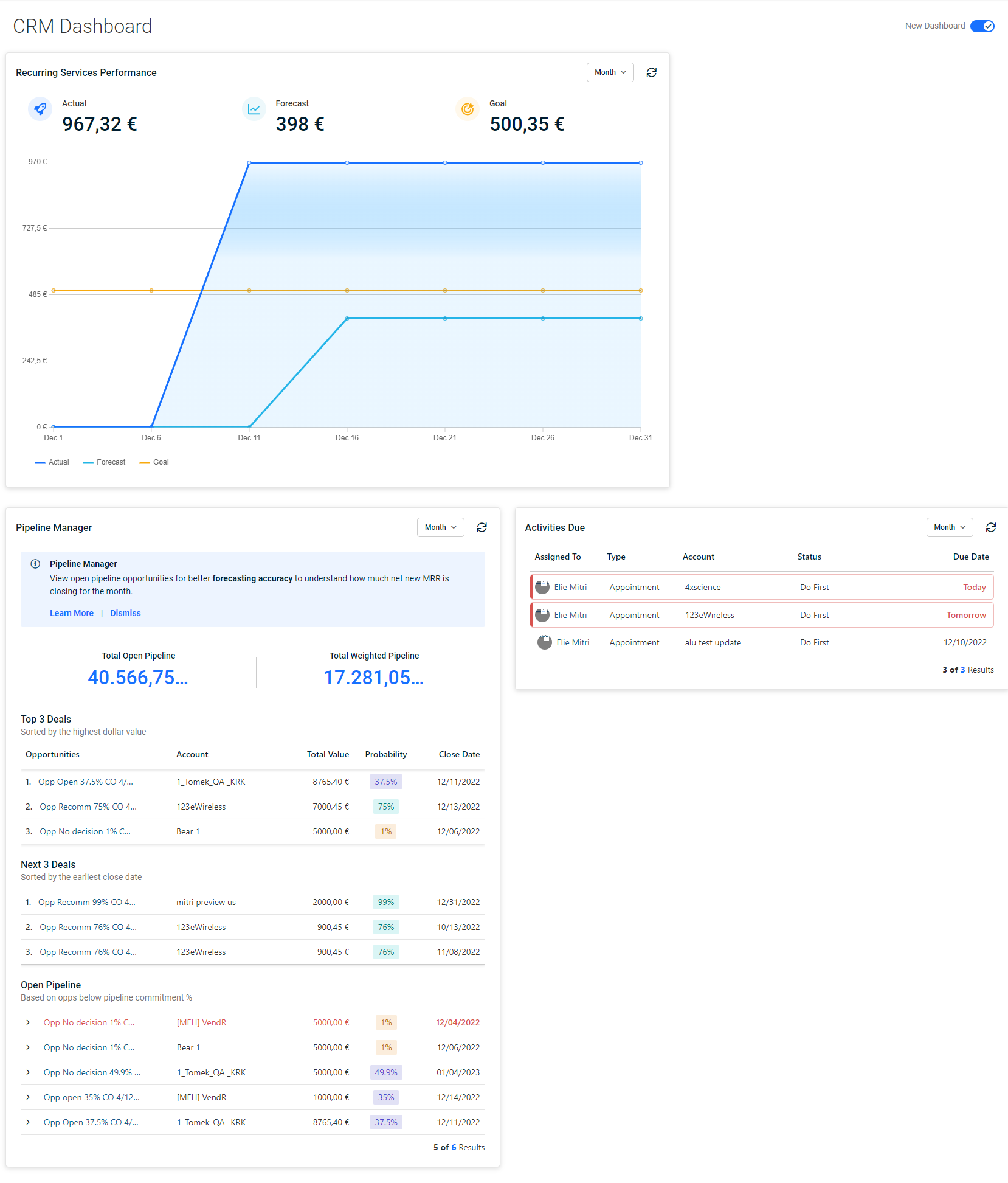This screenshot has width=1008, height=1183.
Task: Sort activities by Due Date column
Action: coord(970,557)
